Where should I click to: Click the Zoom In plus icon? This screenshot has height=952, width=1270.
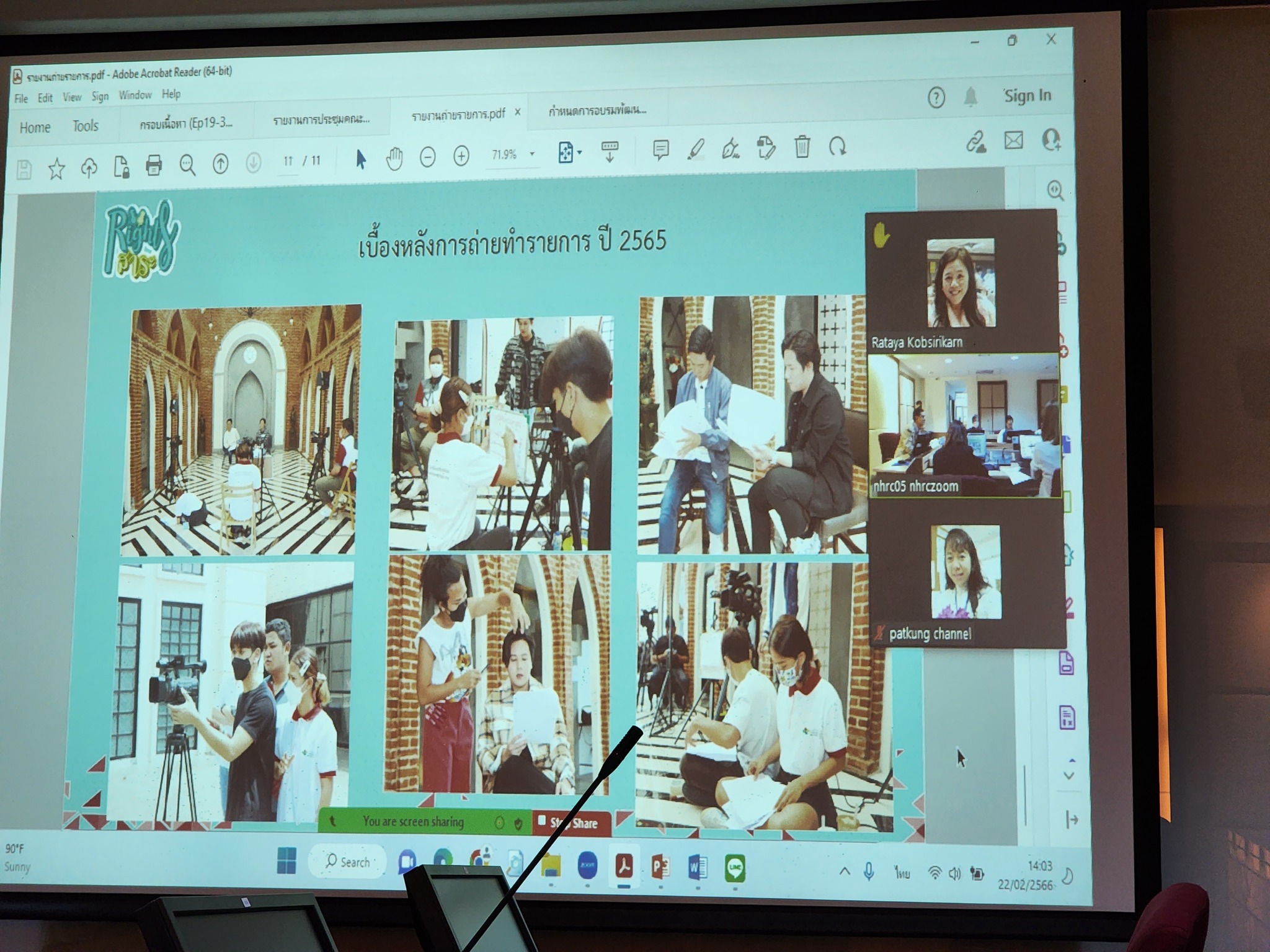pos(461,156)
